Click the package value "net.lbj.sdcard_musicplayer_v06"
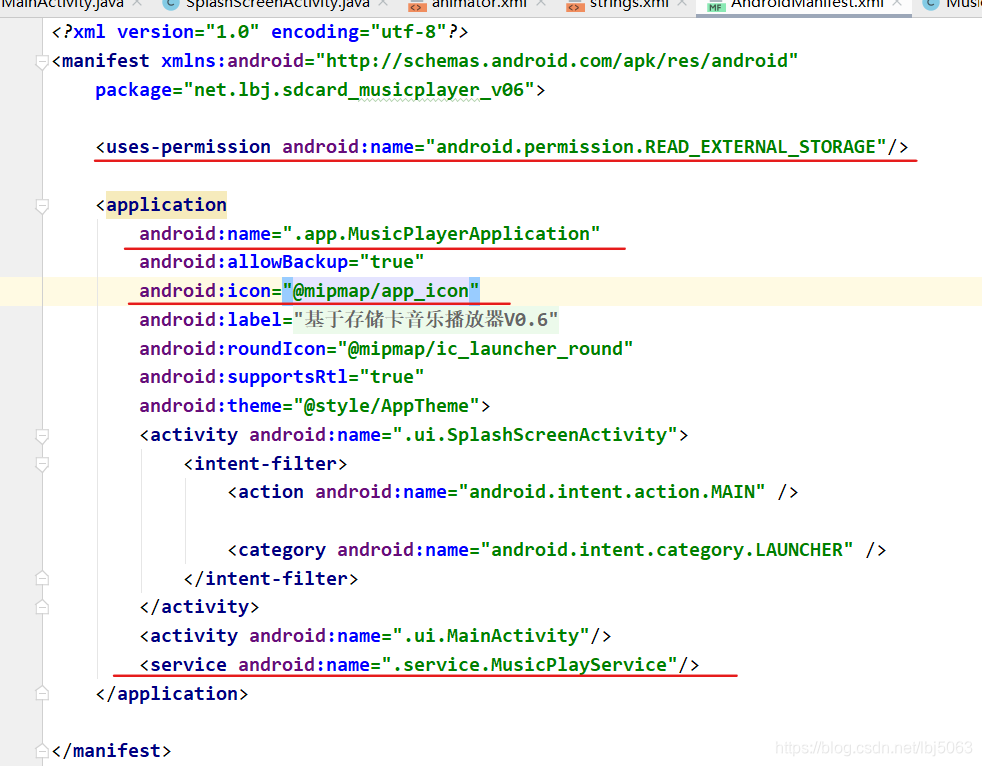This screenshot has height=766, width=982. pos(358,90)
